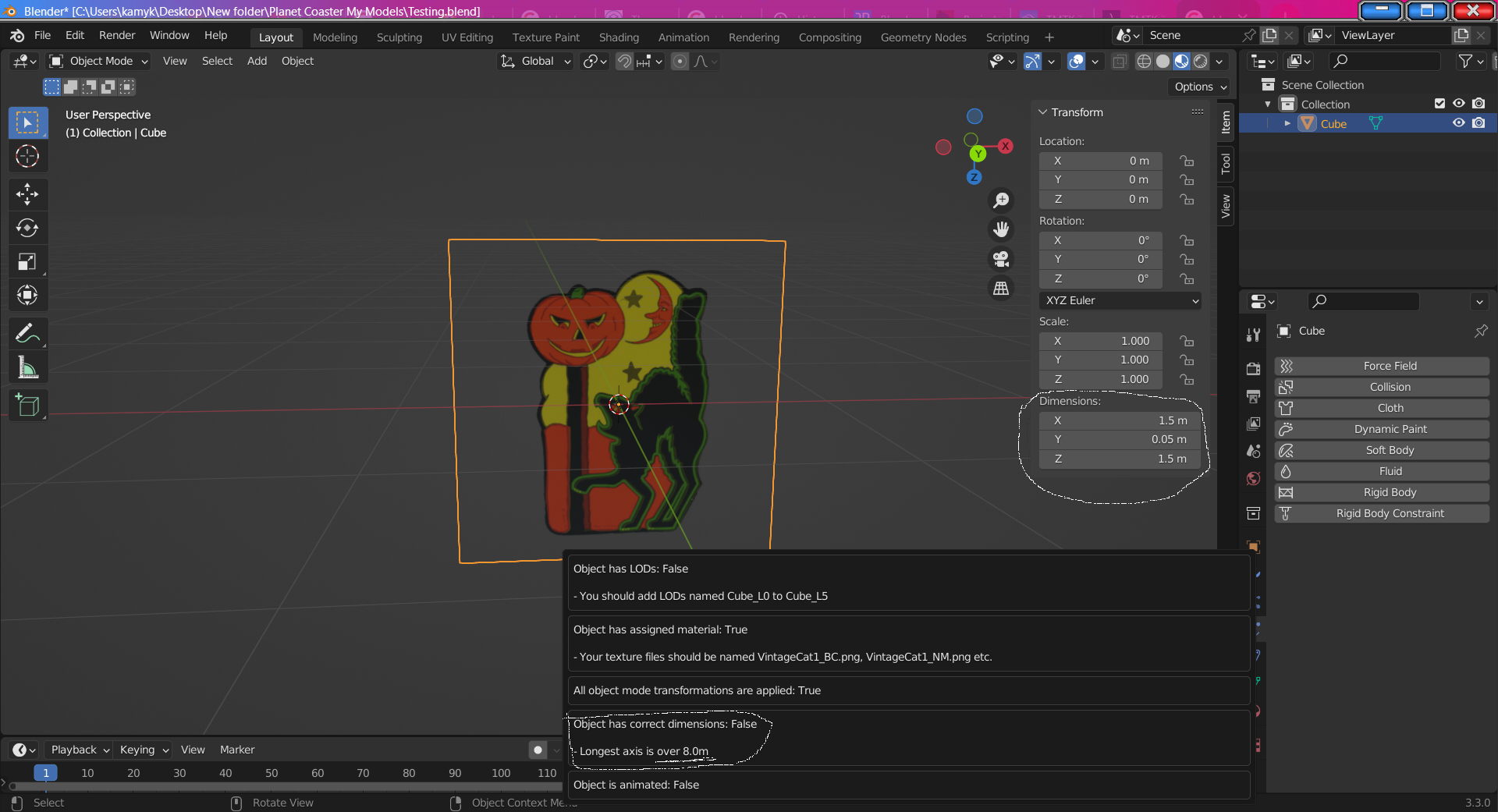Open the XYZ Euler rotation mode dropdown

point(1120,300)
